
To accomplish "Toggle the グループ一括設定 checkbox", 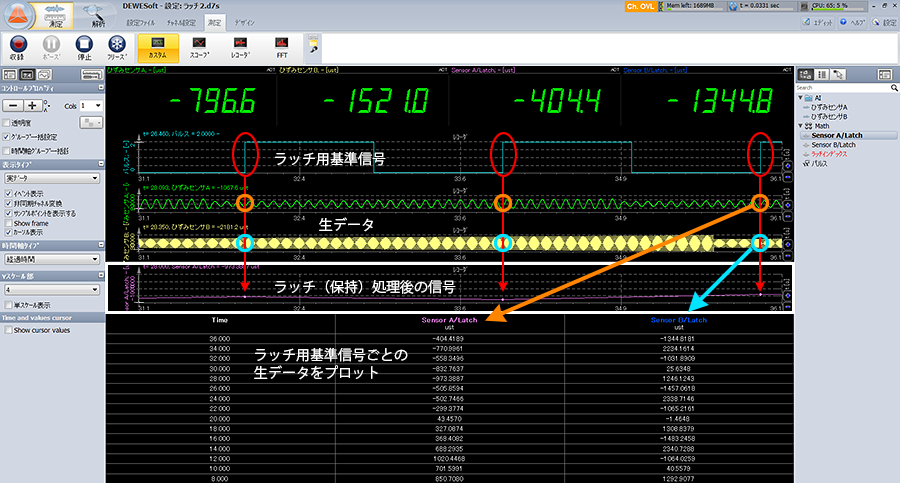I will pyautogui.click(x=7, y=137).
